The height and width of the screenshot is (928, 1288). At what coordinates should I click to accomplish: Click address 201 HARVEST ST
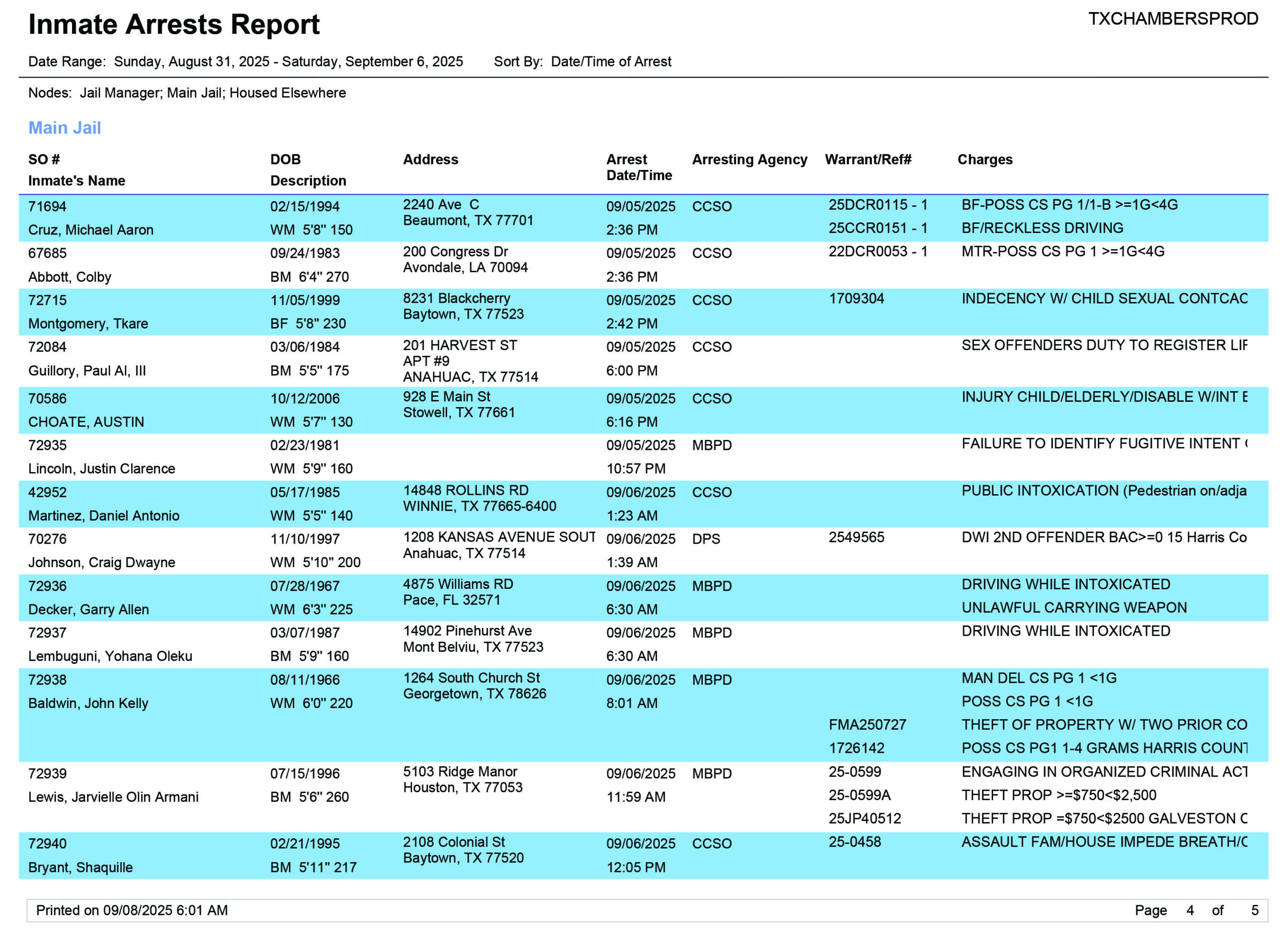(x=460, y=345)
